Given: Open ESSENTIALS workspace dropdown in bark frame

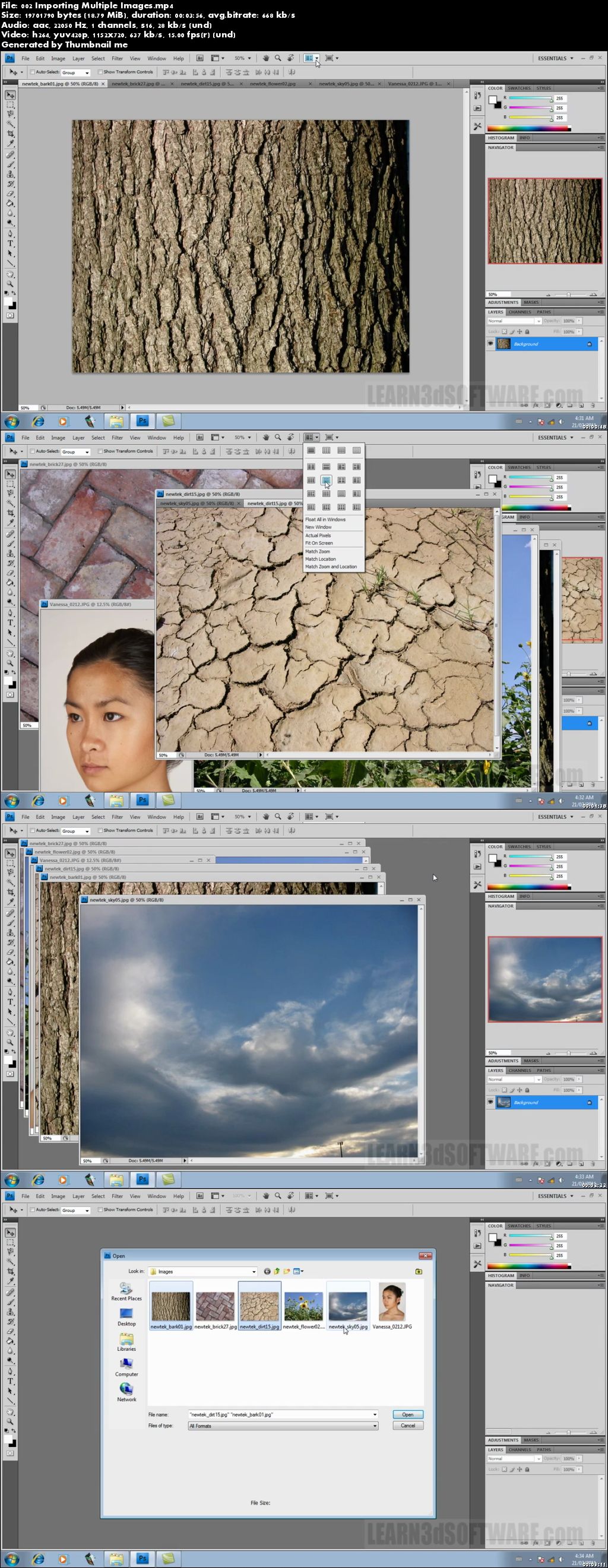Looking at the screenshot, I should point(555,58).
